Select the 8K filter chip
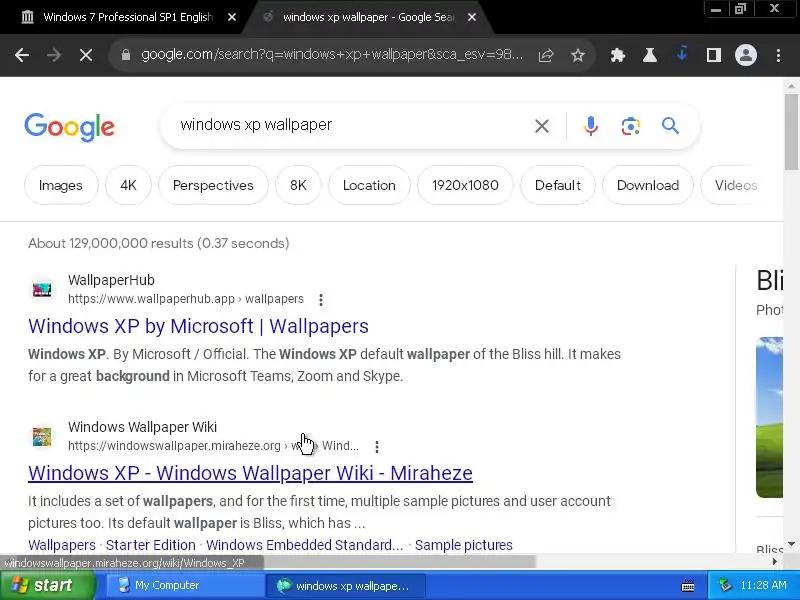 tap(298, 185)
